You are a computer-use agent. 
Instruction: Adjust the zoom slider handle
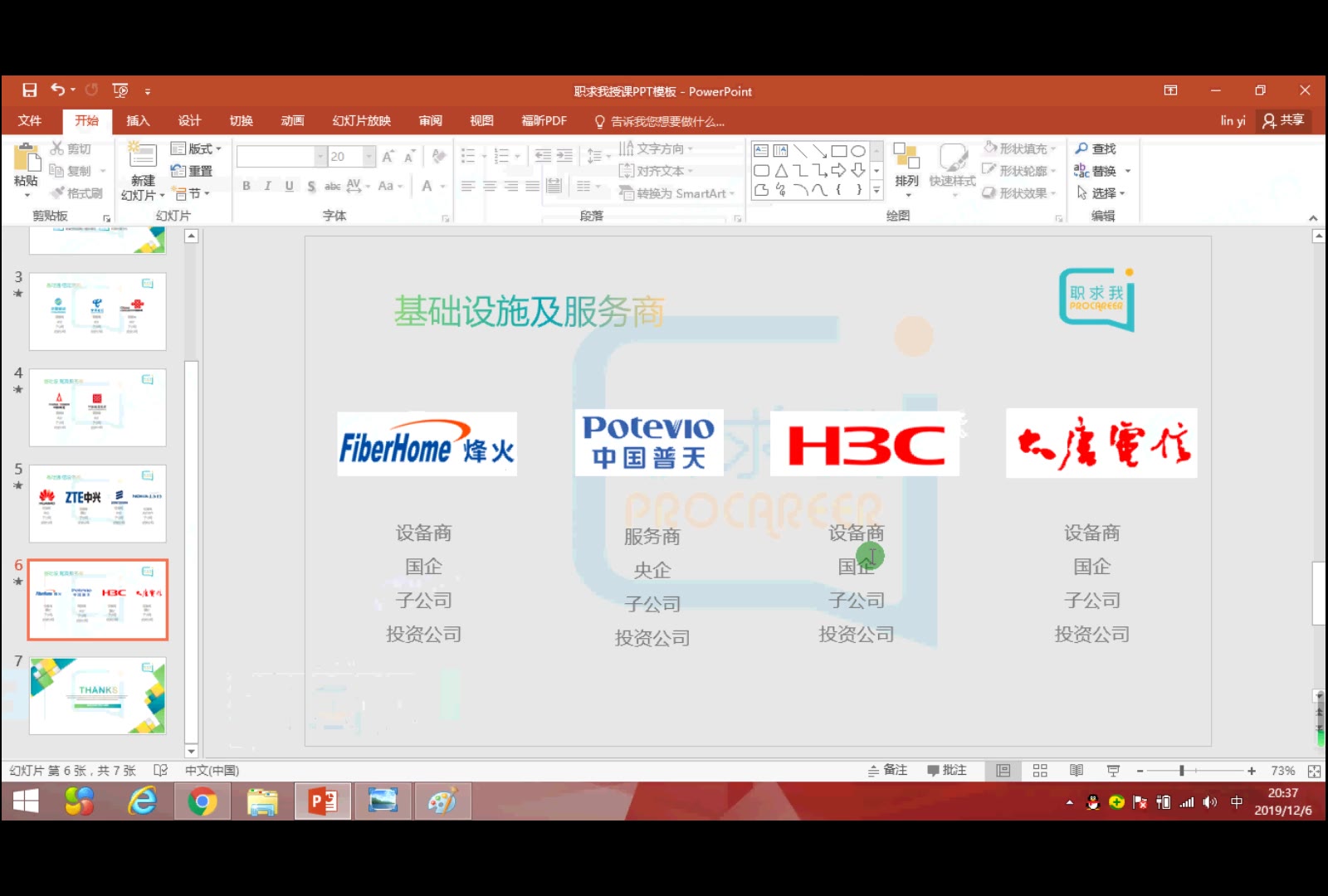tap(1181, 771)
